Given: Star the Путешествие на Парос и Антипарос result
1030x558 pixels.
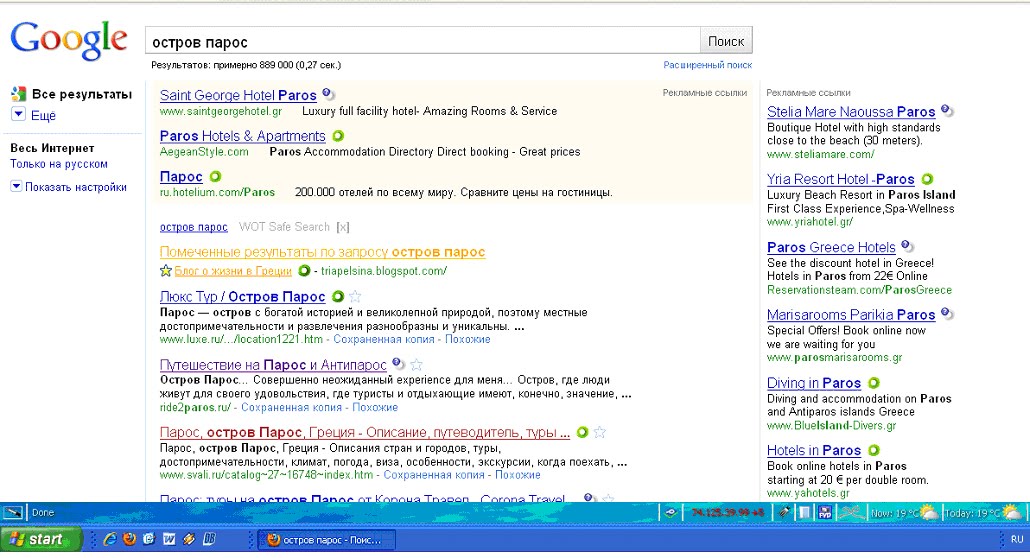Looking at the screenshot, I should coord(416,364).
